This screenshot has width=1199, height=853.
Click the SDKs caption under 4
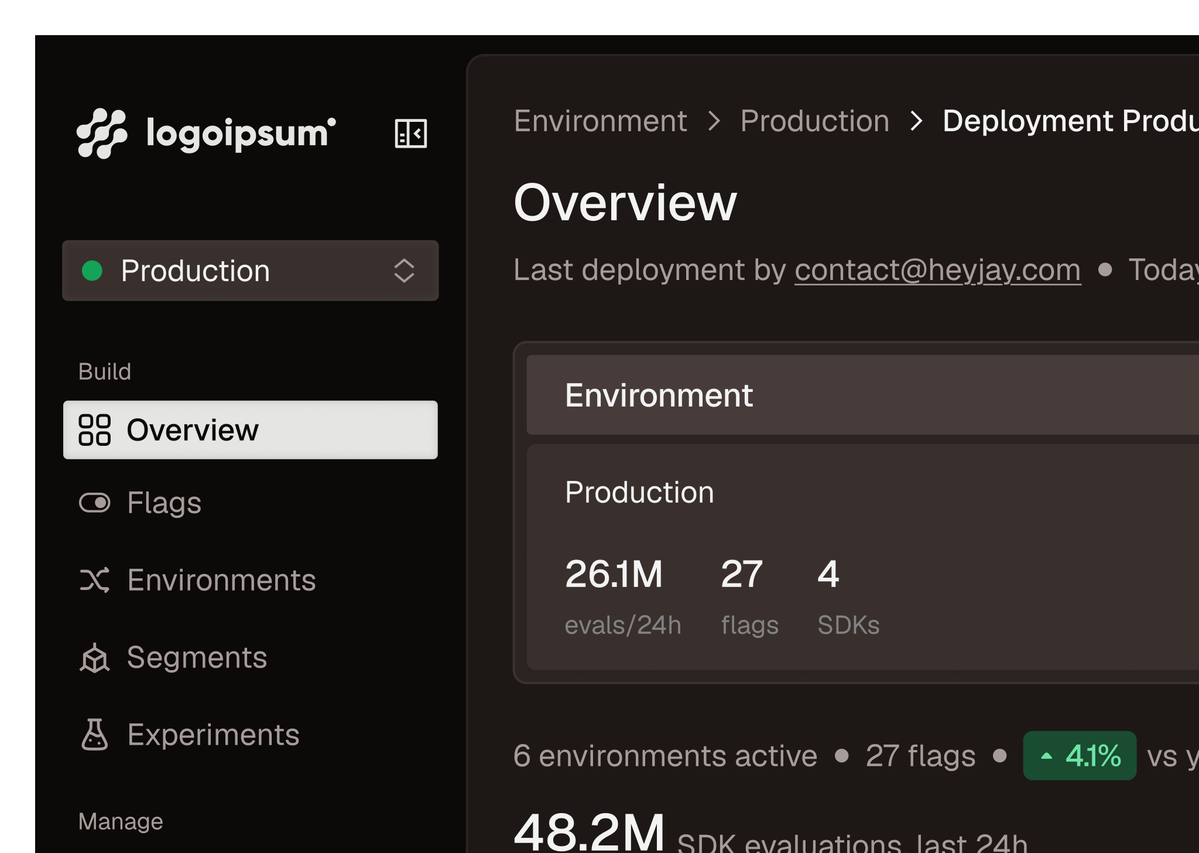coord(849,625)
